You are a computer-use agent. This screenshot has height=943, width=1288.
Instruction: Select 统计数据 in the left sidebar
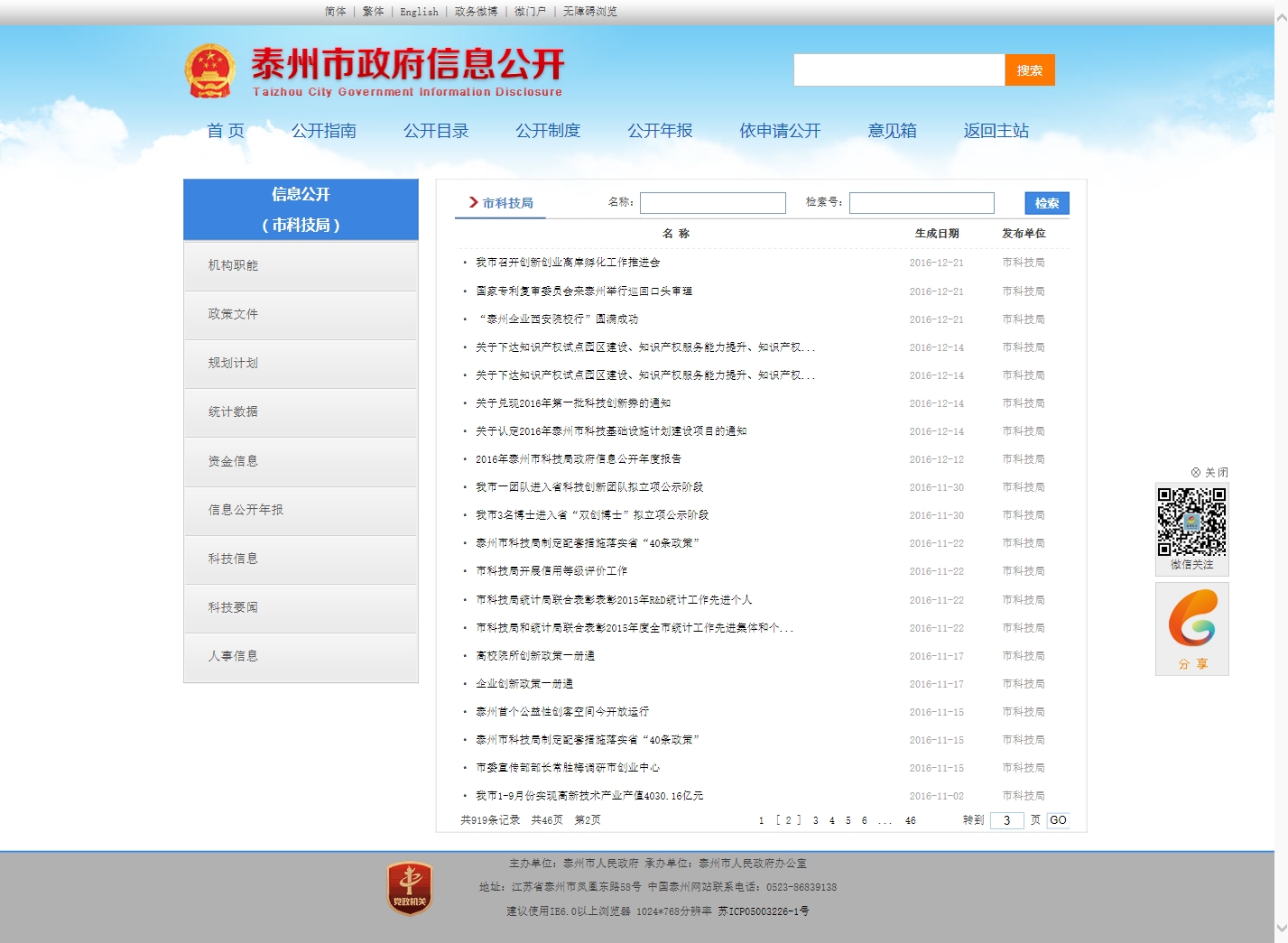[x=233, y=411]
